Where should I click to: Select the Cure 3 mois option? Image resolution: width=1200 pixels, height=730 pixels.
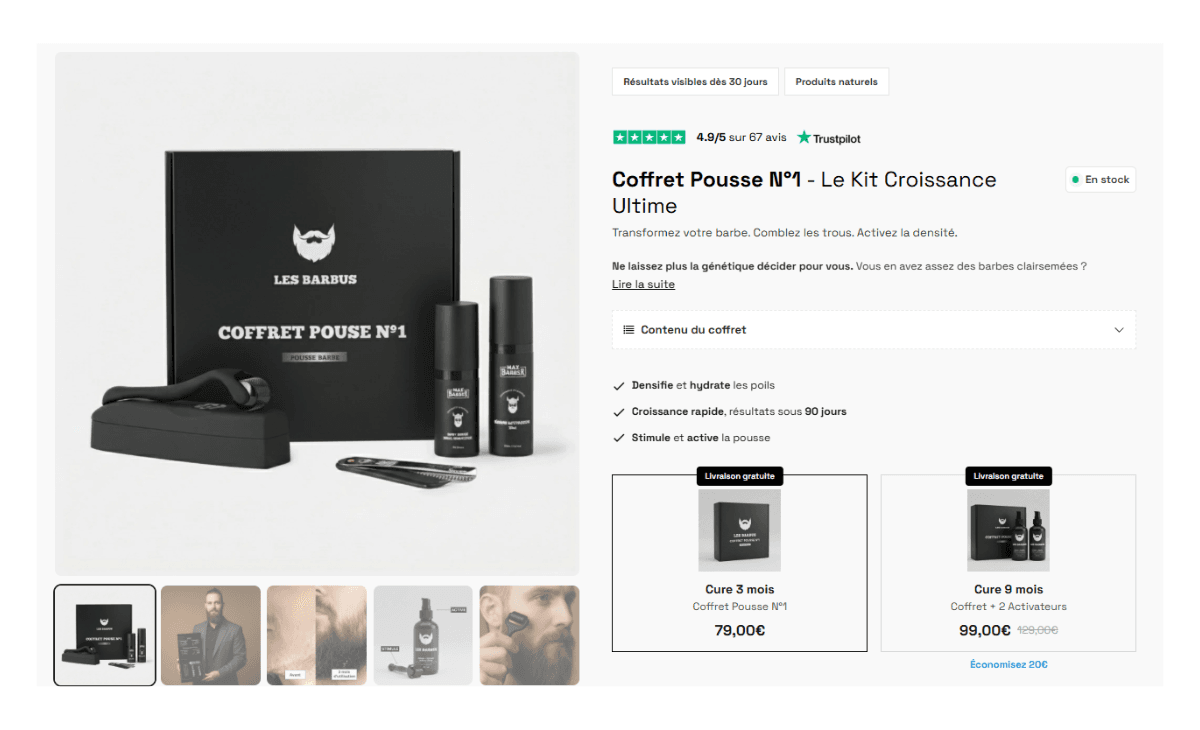740,563
